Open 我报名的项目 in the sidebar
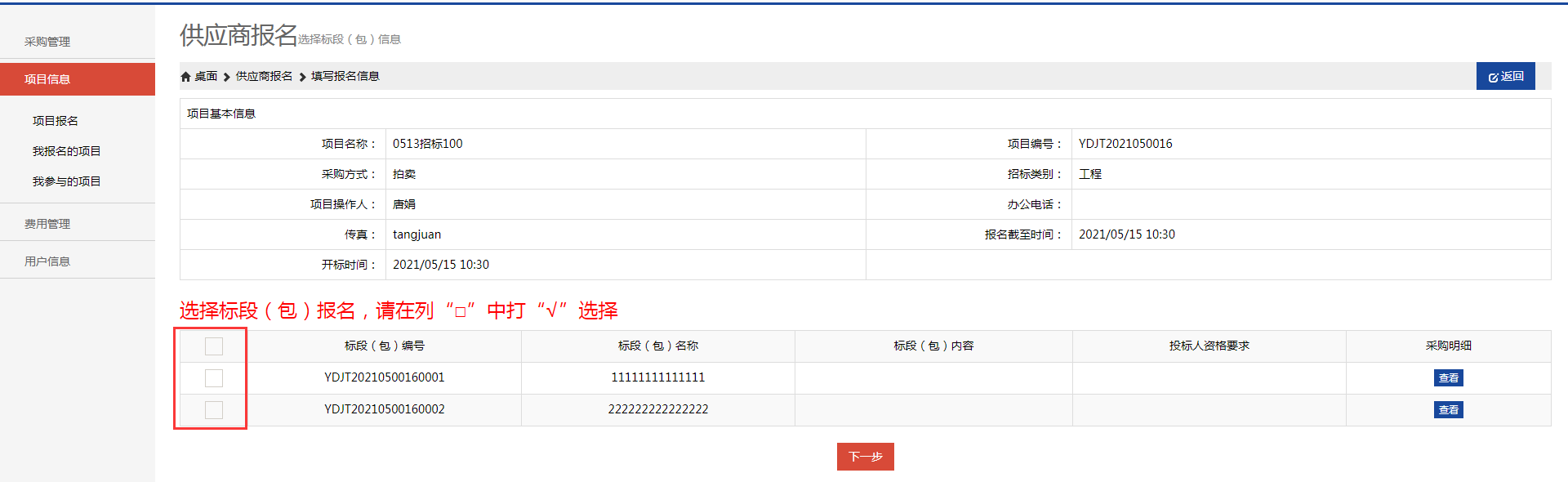1568x482 pixels. click(x=66, y=151)
